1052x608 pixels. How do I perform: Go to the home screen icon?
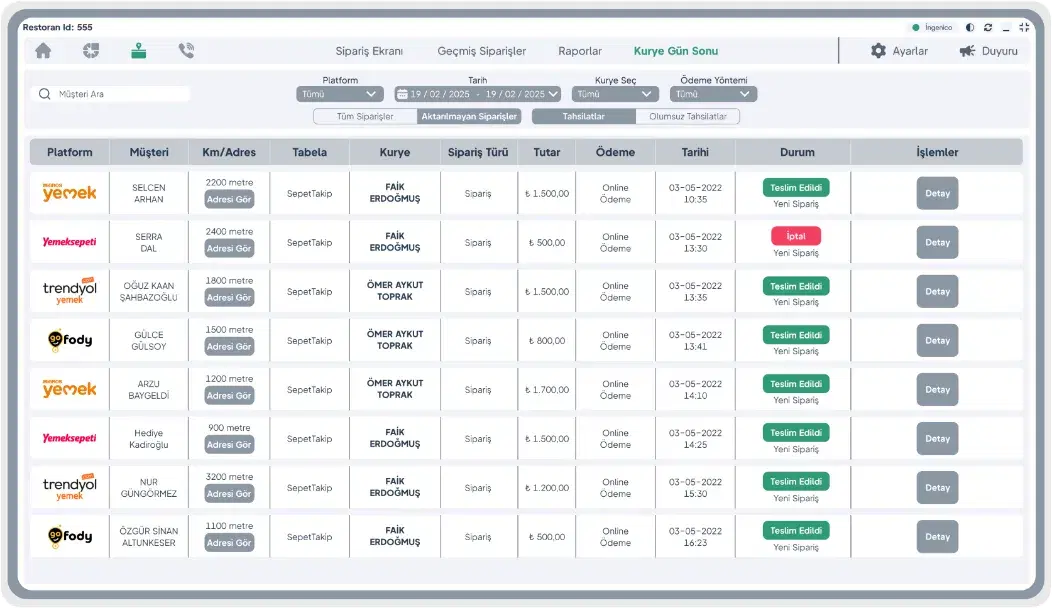[43, 51]
